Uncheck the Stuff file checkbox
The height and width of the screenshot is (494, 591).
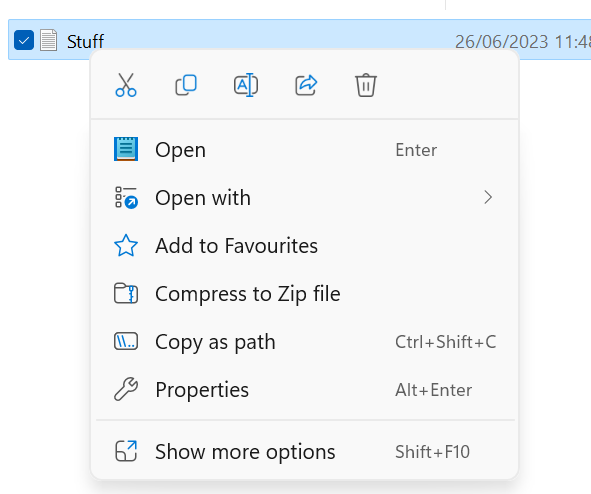tap(24, 40)
